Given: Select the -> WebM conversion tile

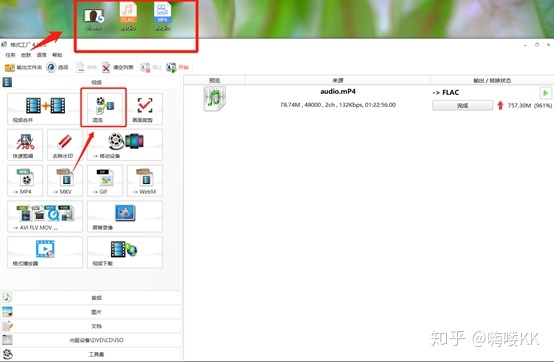Looking at the screenshot, I should (x=145, y=180).
